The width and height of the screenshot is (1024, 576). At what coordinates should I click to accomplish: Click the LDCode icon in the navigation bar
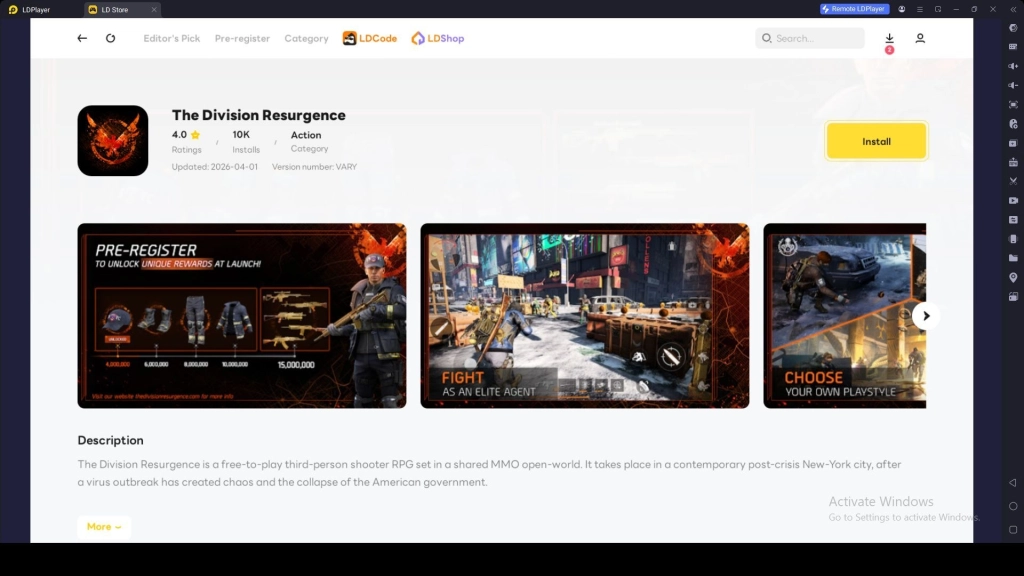tap(370, 38)
